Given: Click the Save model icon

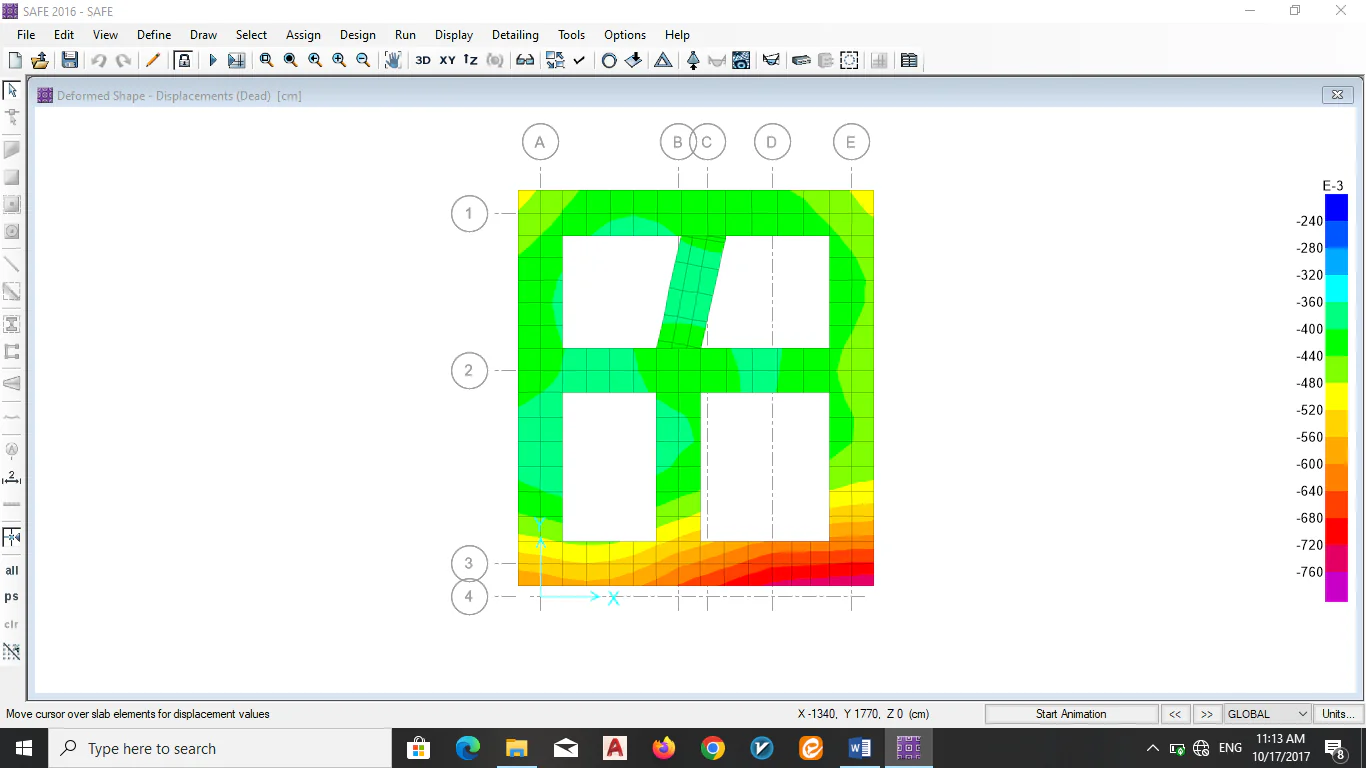Looking at the screenshot, I should point(69,60).
